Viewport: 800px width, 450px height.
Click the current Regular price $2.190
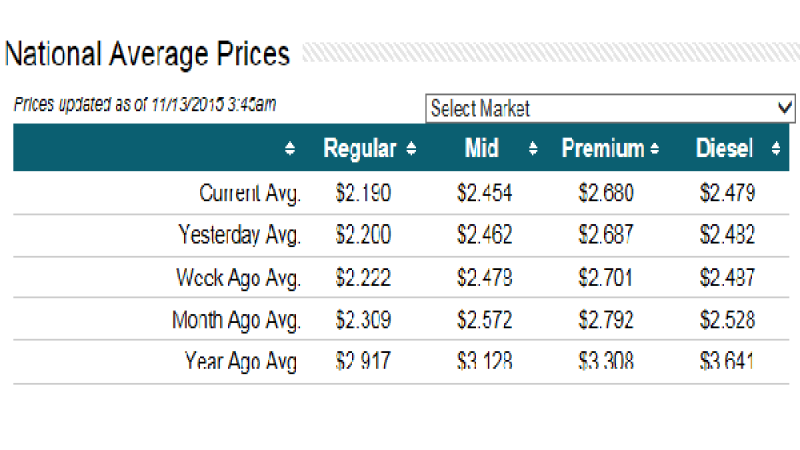(363, 193)
